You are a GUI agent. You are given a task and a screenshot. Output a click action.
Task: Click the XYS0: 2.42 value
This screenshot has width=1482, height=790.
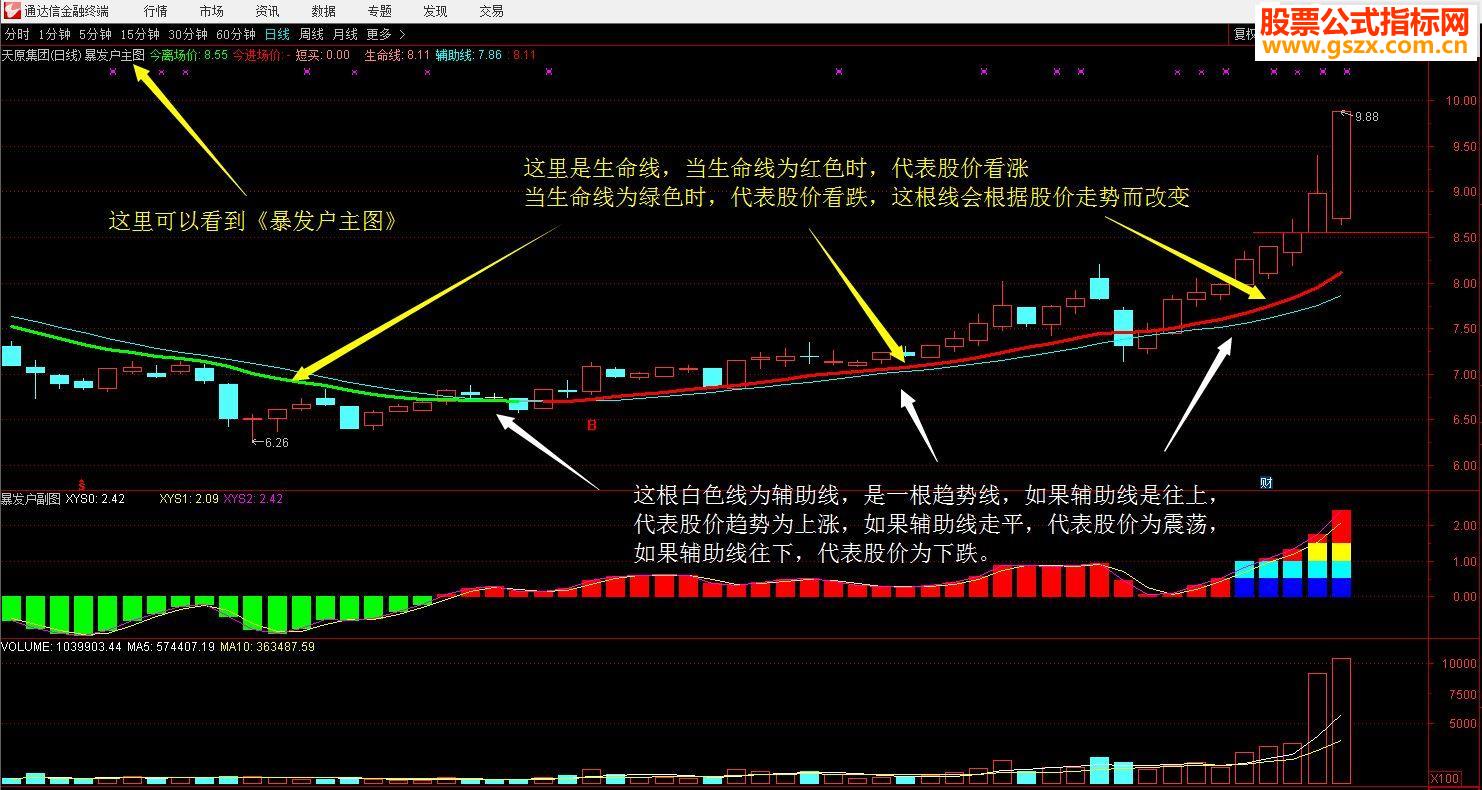95,498
